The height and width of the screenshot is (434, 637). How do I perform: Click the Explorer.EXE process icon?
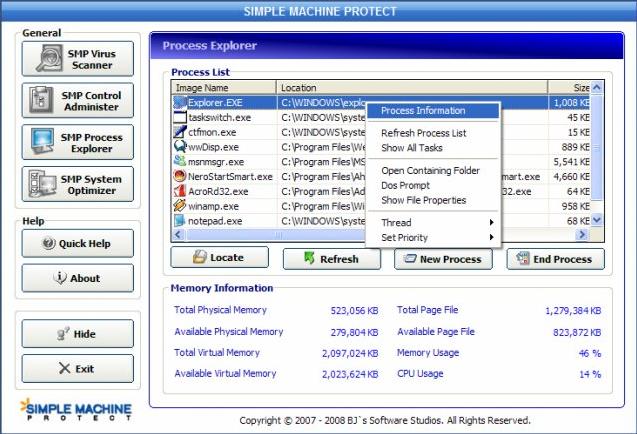click(x=180, y=102)
